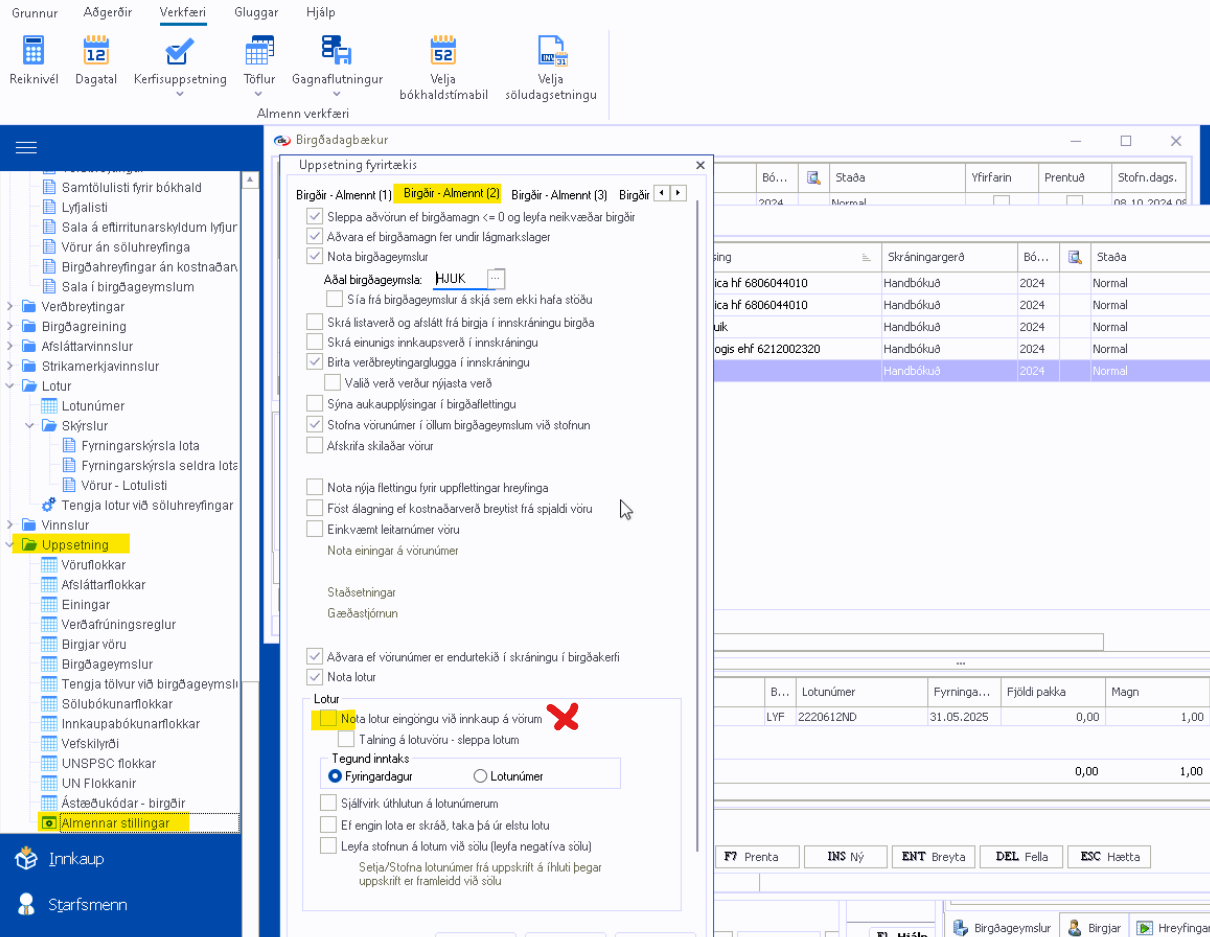Open Almennar stillingar in the tree
Viewport: 1210px width, 937px height.
point(115,823)
